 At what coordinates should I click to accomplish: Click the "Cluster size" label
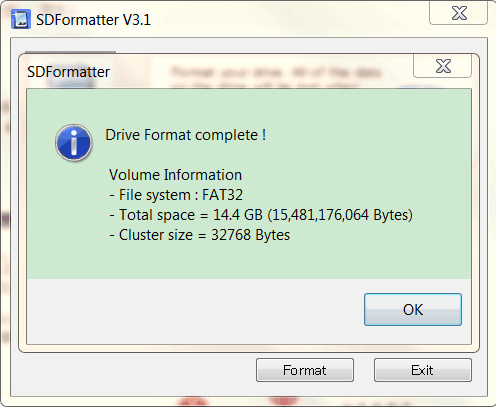(156, 235)
